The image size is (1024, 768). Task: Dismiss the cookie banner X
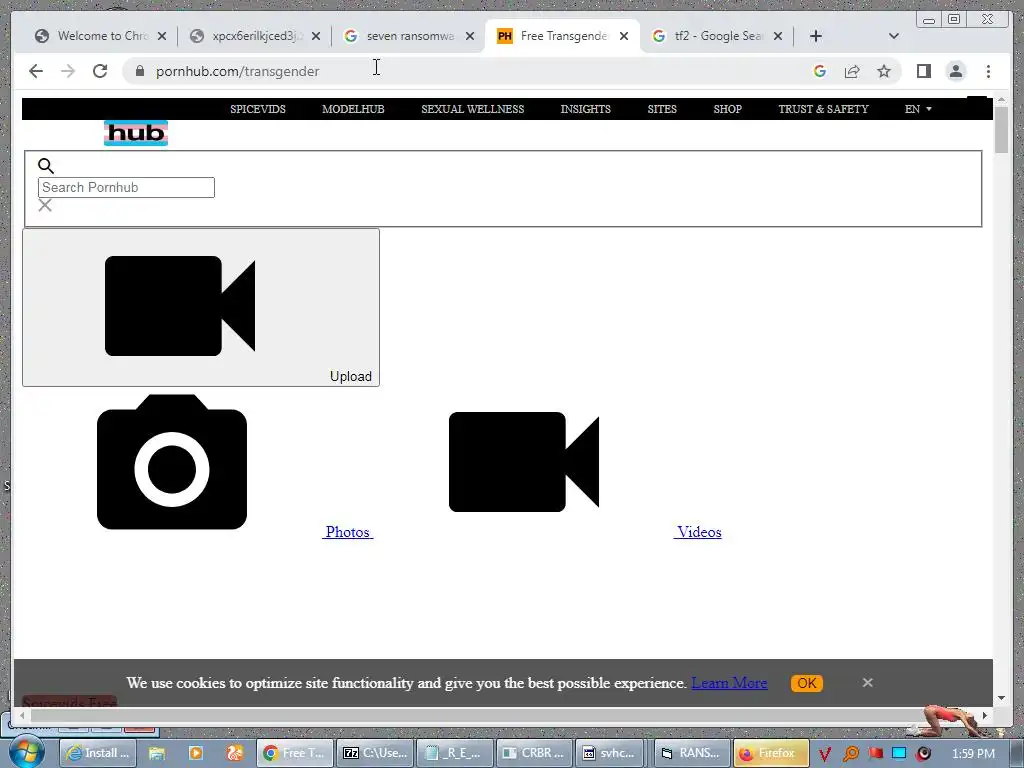tap(867, 682)
